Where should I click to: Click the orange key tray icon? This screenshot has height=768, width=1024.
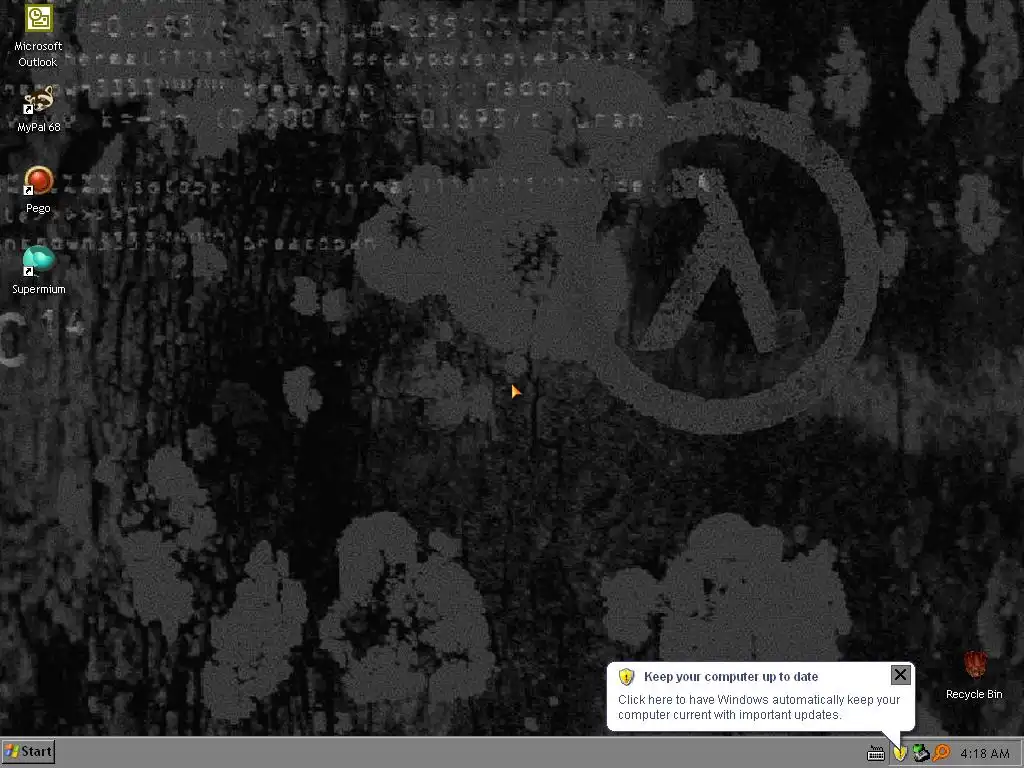(941, 753)
